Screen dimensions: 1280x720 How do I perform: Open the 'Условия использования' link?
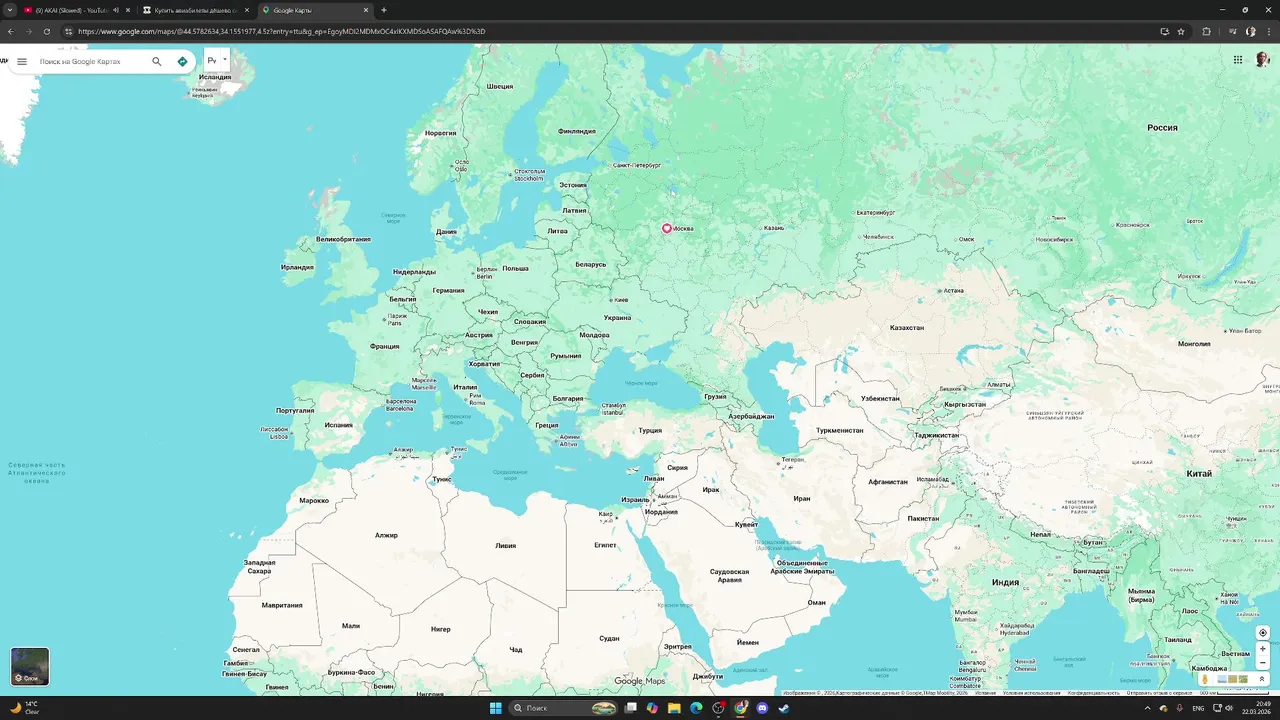coord(1031,692)
